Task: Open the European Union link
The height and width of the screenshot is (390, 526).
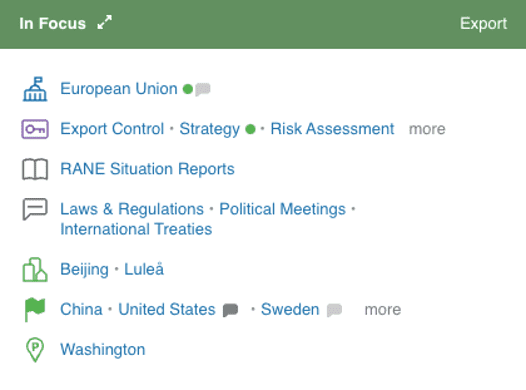Action: click(x=119, y=89)
